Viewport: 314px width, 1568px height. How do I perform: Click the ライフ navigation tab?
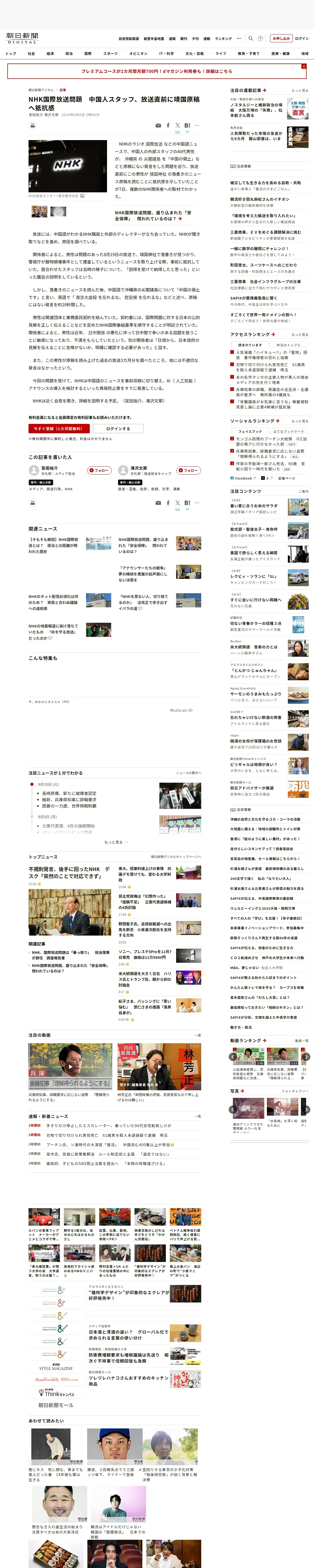point(221,54)
